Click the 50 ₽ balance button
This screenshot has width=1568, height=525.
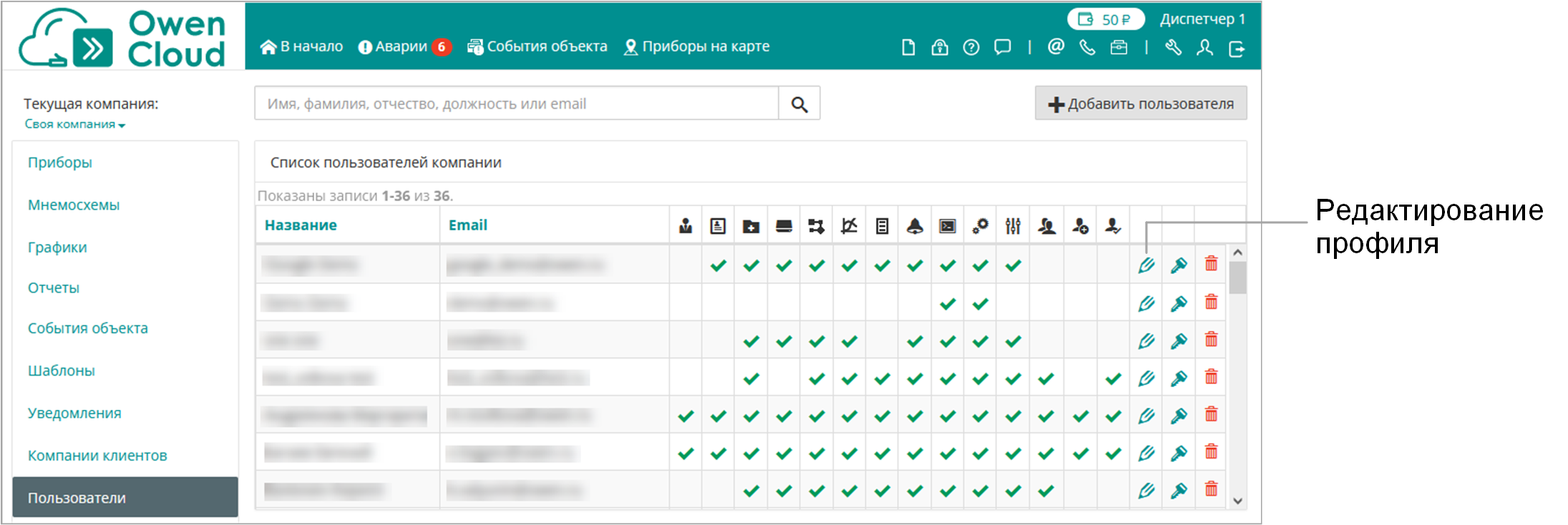click(1105, 19)
